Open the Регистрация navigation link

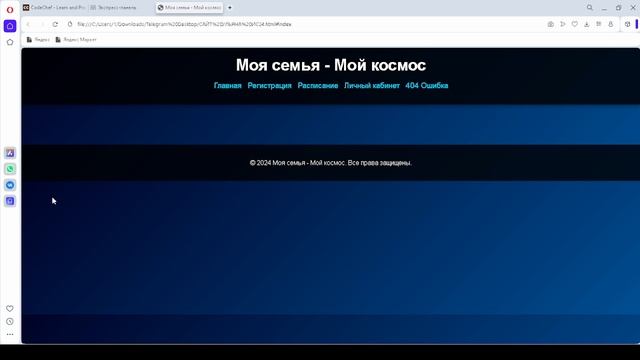[269, 86]
